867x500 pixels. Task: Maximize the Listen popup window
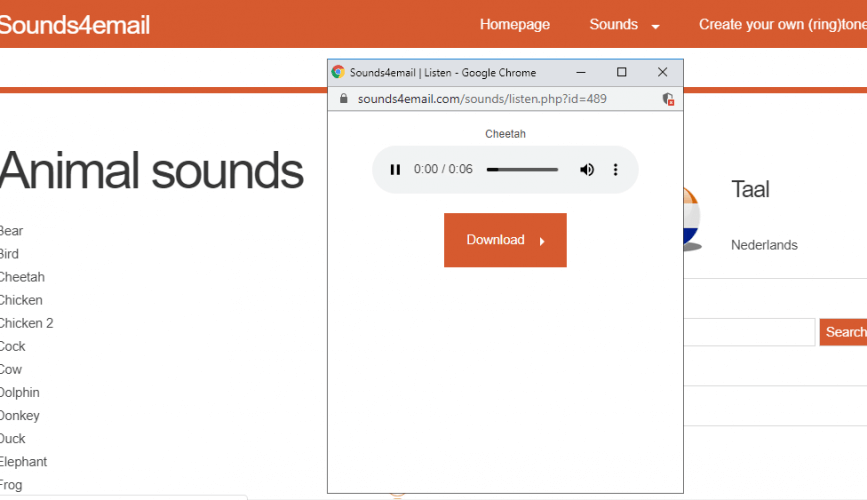[621, 72]
